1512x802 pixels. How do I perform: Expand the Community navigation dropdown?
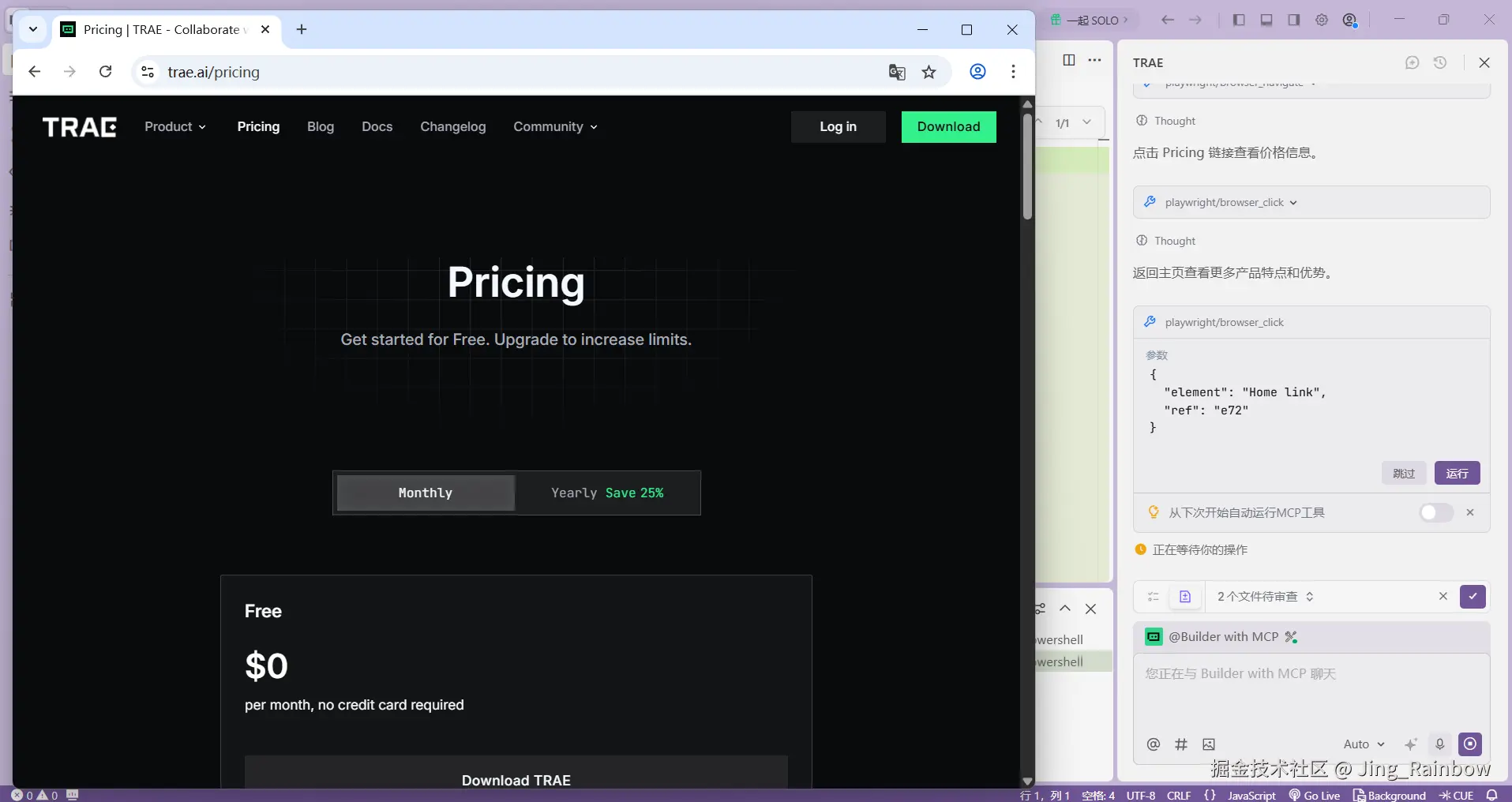click(x=555, y=127)
